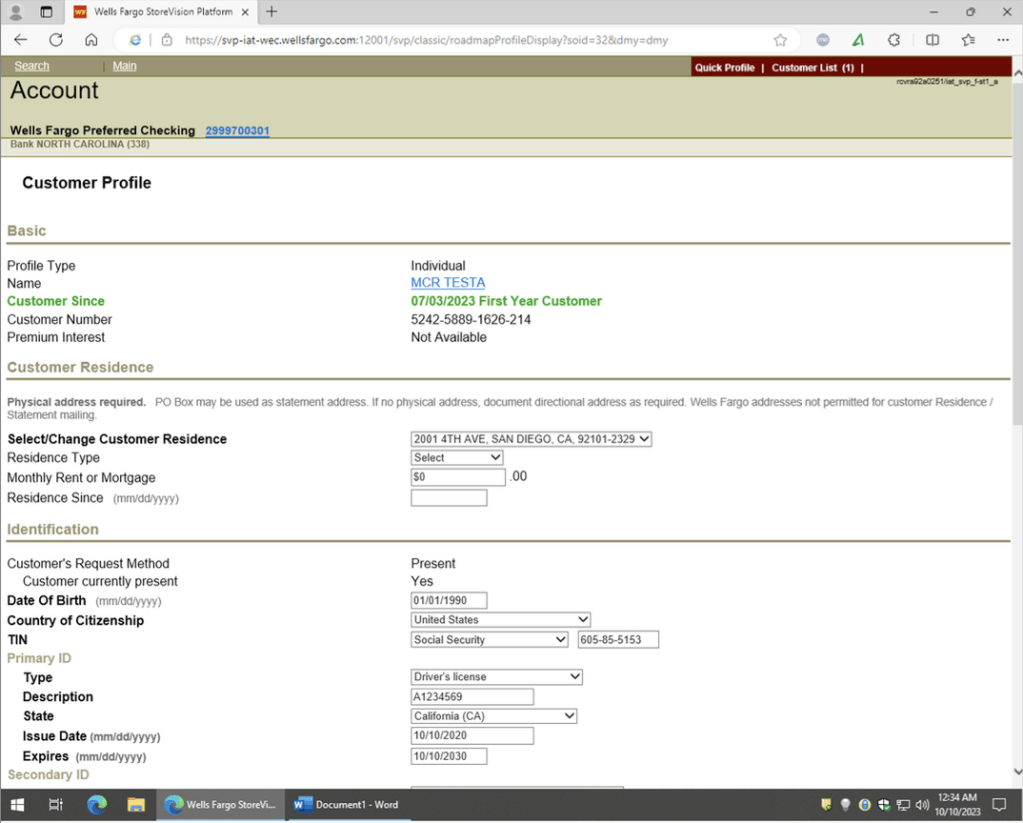Go to browser Home icon

coord(91,40)
